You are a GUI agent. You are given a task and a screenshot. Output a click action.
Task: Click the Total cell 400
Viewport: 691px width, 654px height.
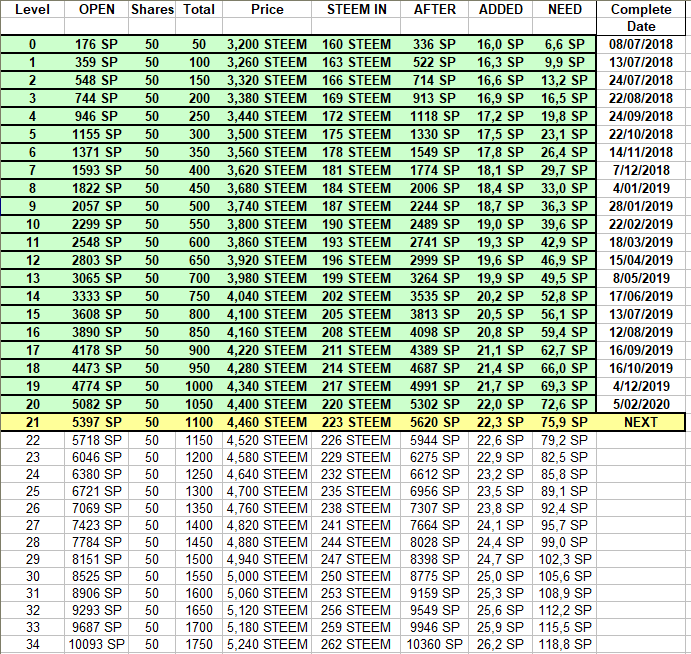pos(199,171)
